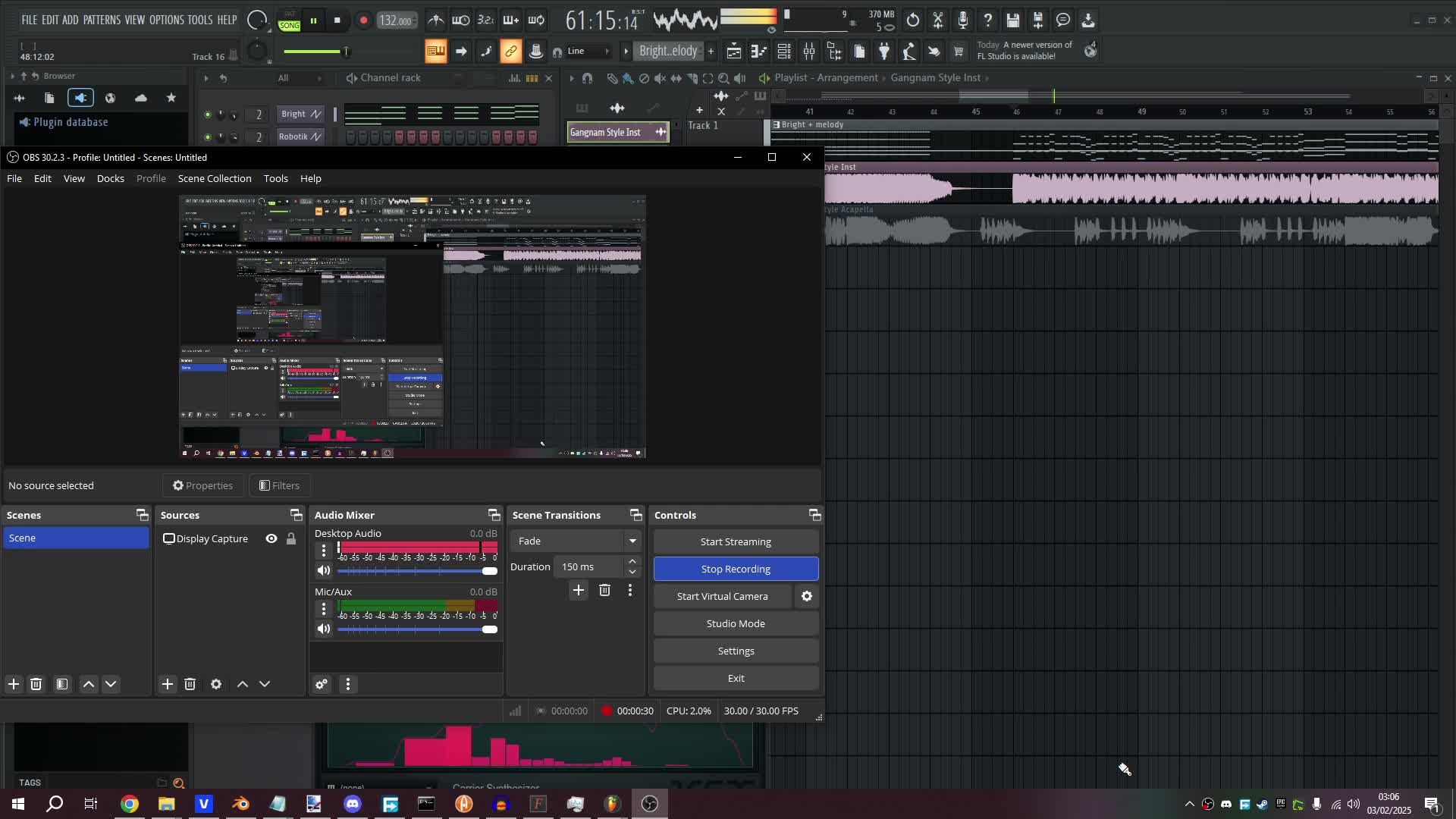Viewport: 1456px width, 819px height.
Task: Click the typing keyboard to piano icon
Action: (x=436, y=52)
